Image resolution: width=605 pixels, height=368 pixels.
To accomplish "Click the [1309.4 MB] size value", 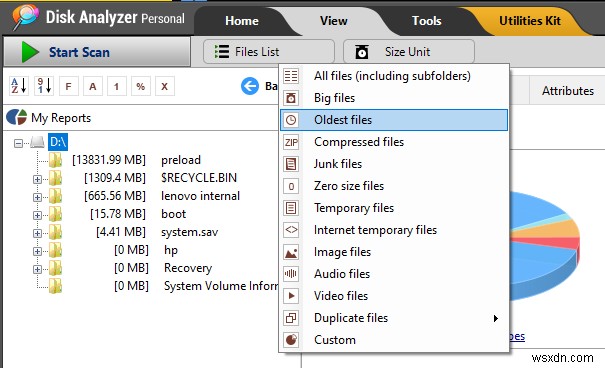I will tap(115, 178).
